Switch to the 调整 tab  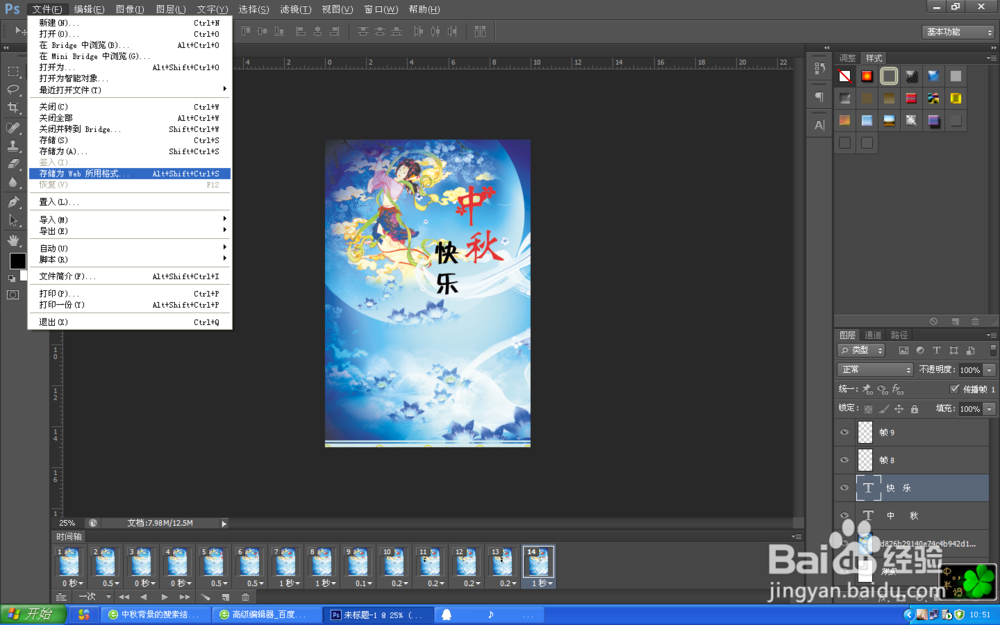(x=847, y=58)
